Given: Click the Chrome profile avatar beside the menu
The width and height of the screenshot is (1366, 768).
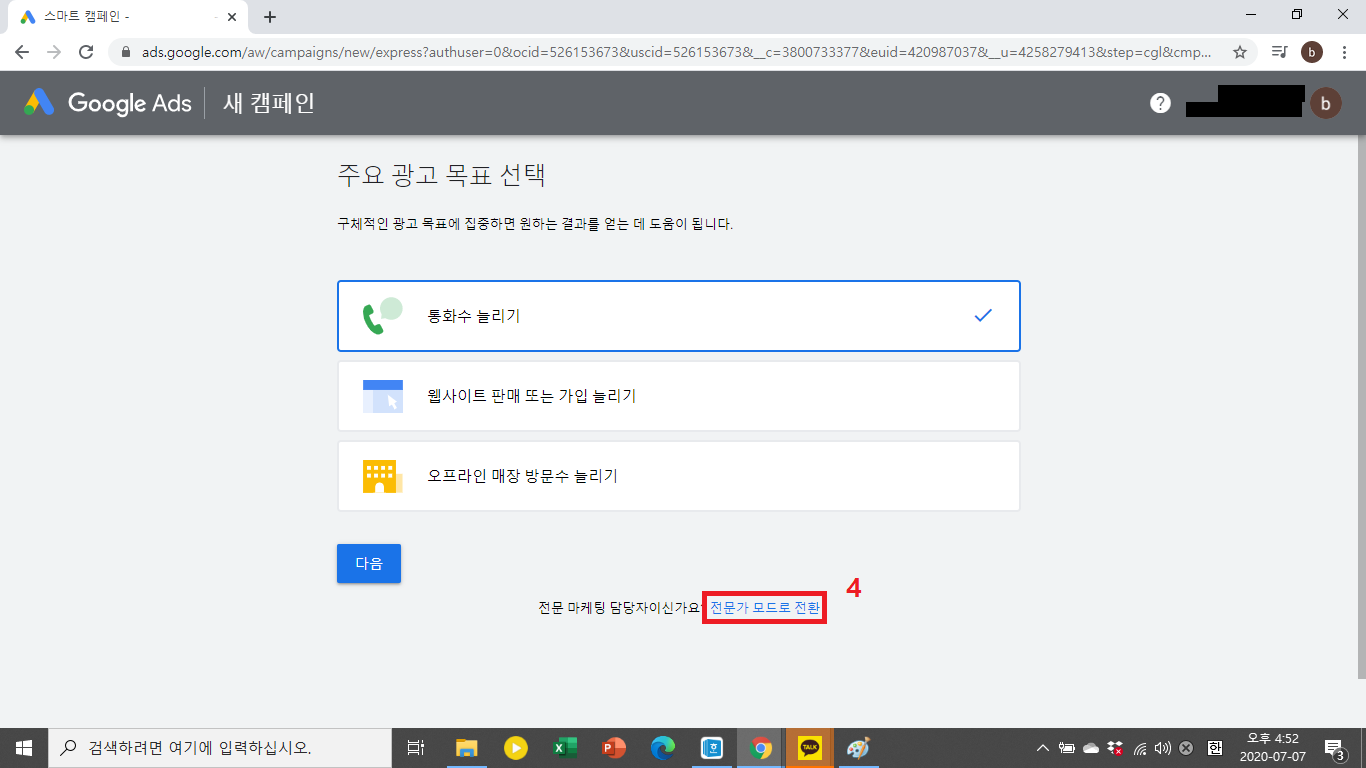Looking at the screenshot, I should tap(1312, 52).
